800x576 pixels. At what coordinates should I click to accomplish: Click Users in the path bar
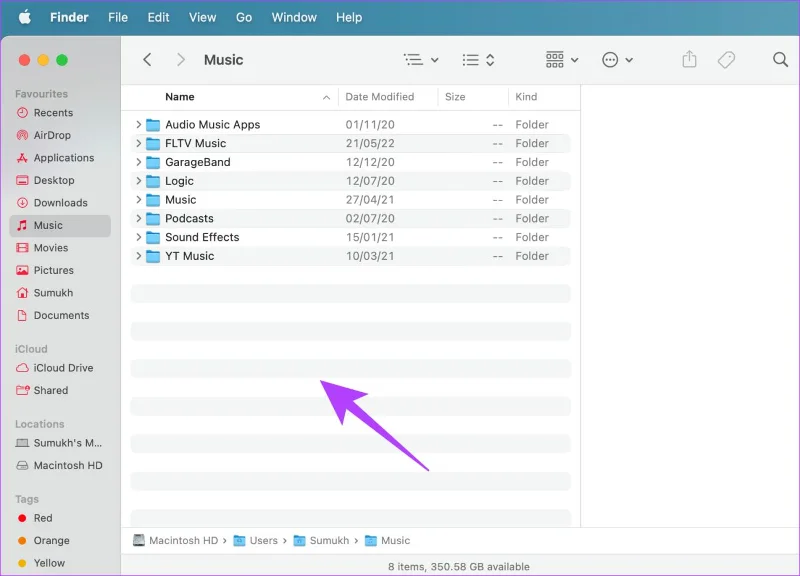point(256,540)
